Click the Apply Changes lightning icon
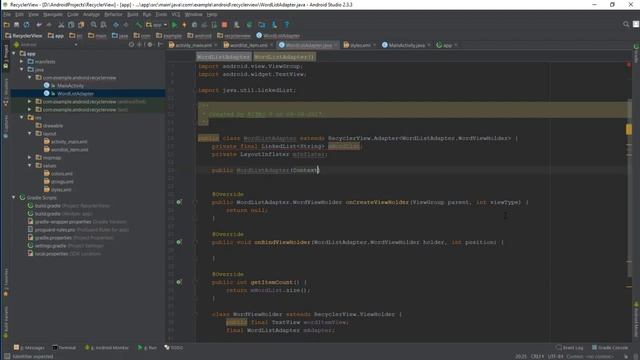Image resolution: width=640 pixels, height=360 pixels. click(x=184, y=25)
